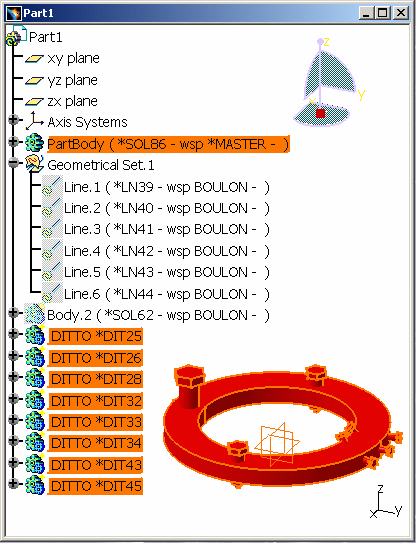This screenshot has width=416, height=543.
Task: Select the Line.3 line icon
Action: coord(52,229)
